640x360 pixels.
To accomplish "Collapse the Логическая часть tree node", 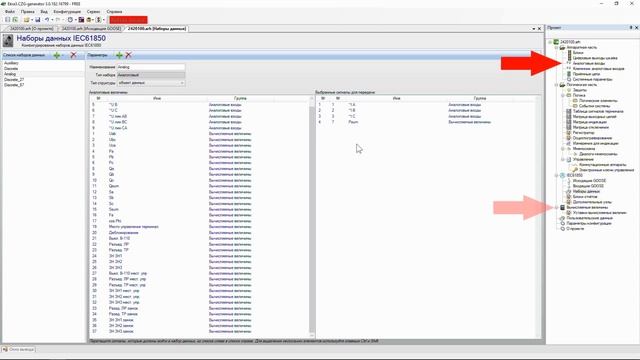I will click(556, 84).
